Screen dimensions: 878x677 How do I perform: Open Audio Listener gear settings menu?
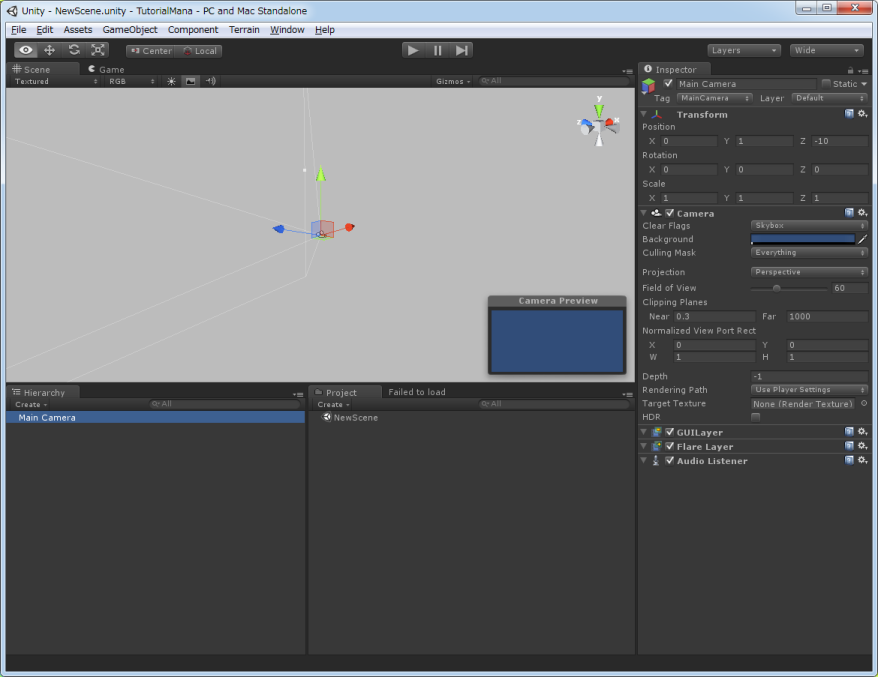click(863, 460)
